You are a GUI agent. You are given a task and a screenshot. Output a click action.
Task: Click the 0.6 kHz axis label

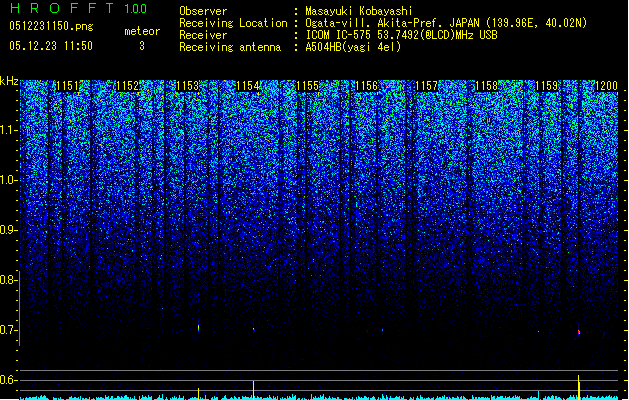9,380
